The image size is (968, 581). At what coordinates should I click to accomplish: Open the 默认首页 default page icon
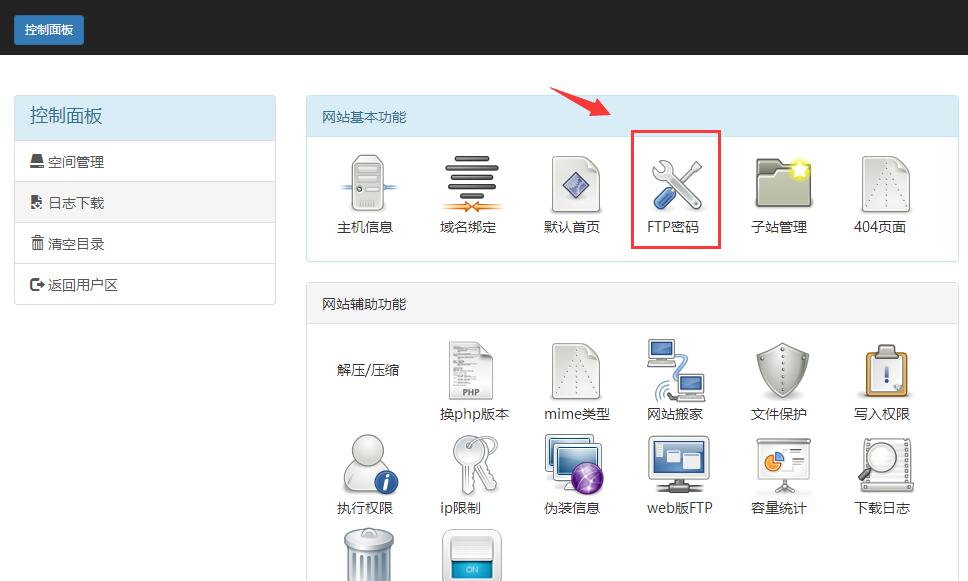(x=575, y=183)
